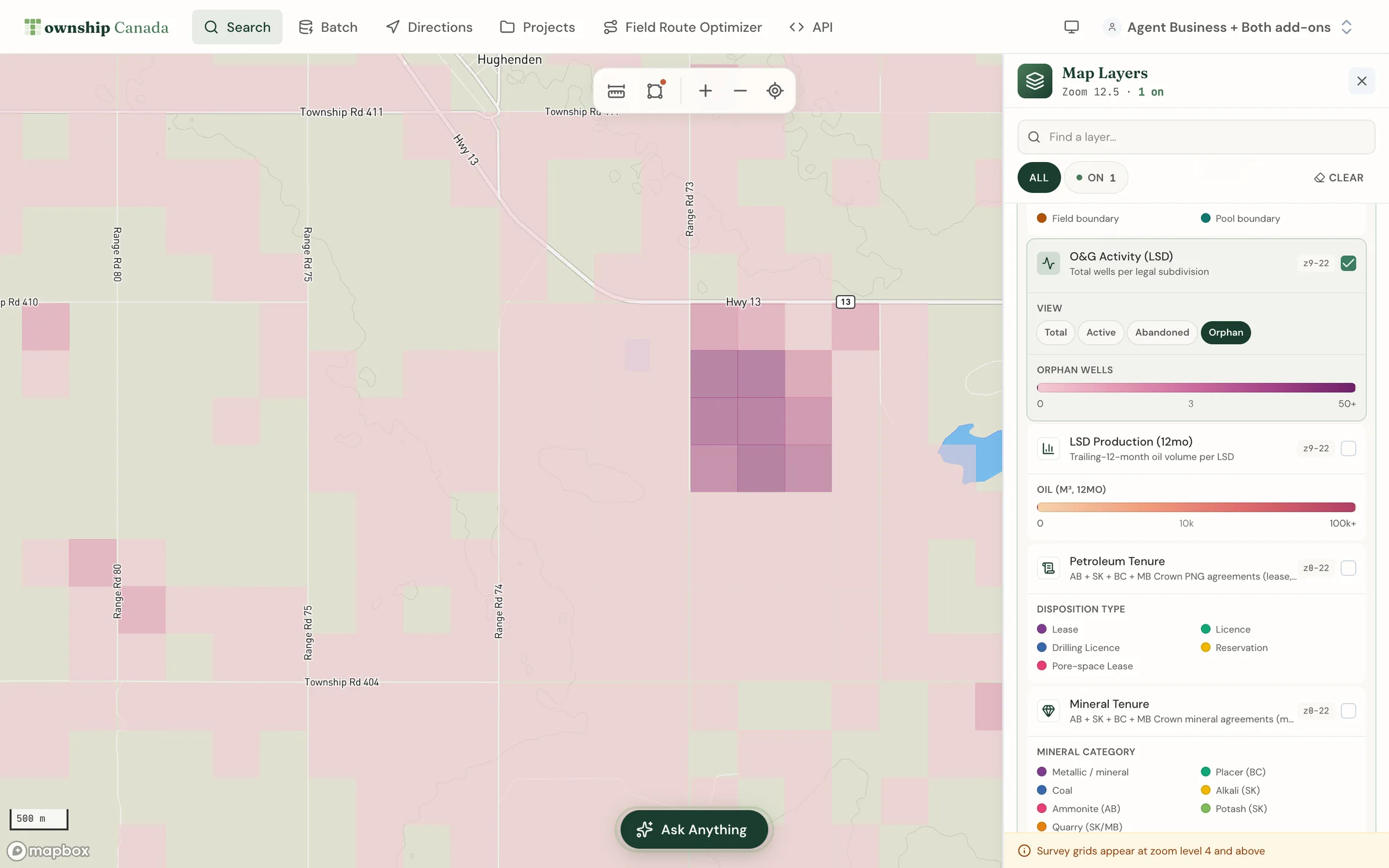This screenshot has width=1389, height=868.
Task: Click the LSD Production bar chart icon
Action: 1048,448
